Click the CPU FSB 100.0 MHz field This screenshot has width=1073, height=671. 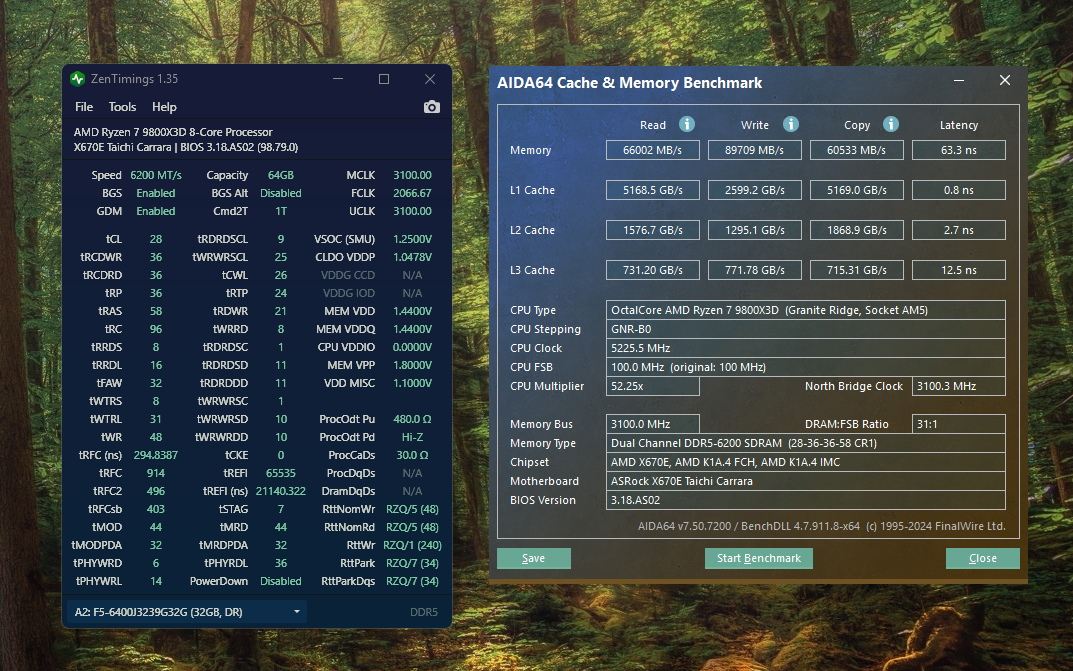805,367
